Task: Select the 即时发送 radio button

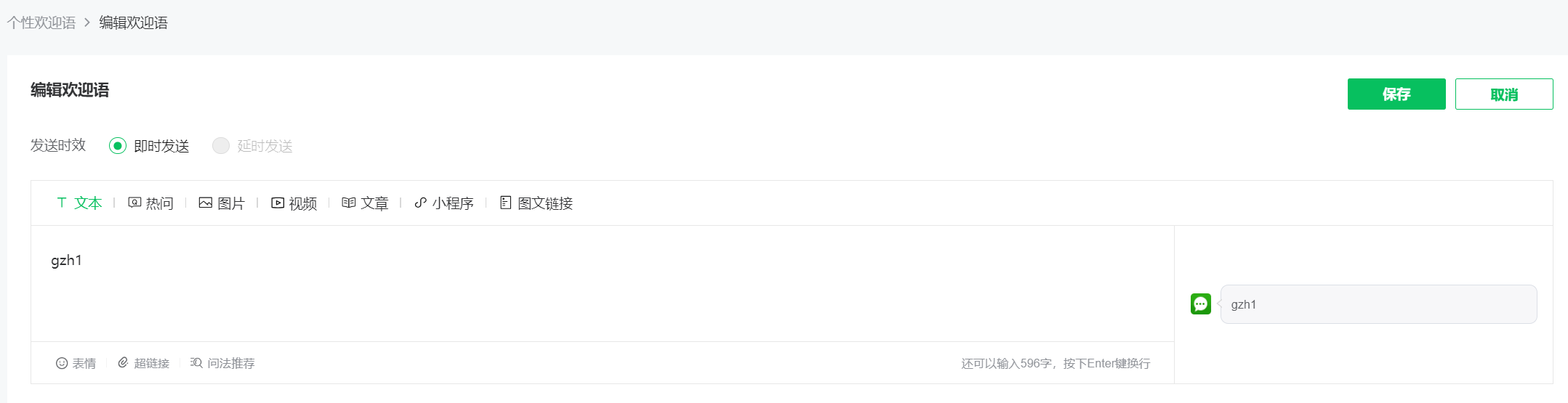Action: [118, 146]
